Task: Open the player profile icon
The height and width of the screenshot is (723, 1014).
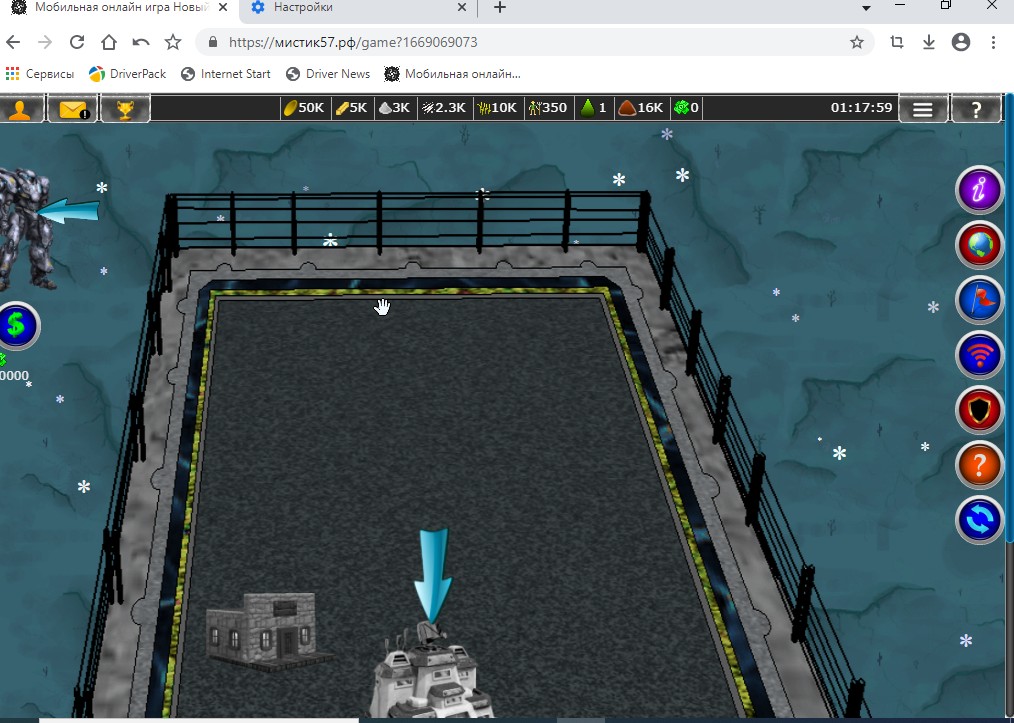Action: point(20,108)
